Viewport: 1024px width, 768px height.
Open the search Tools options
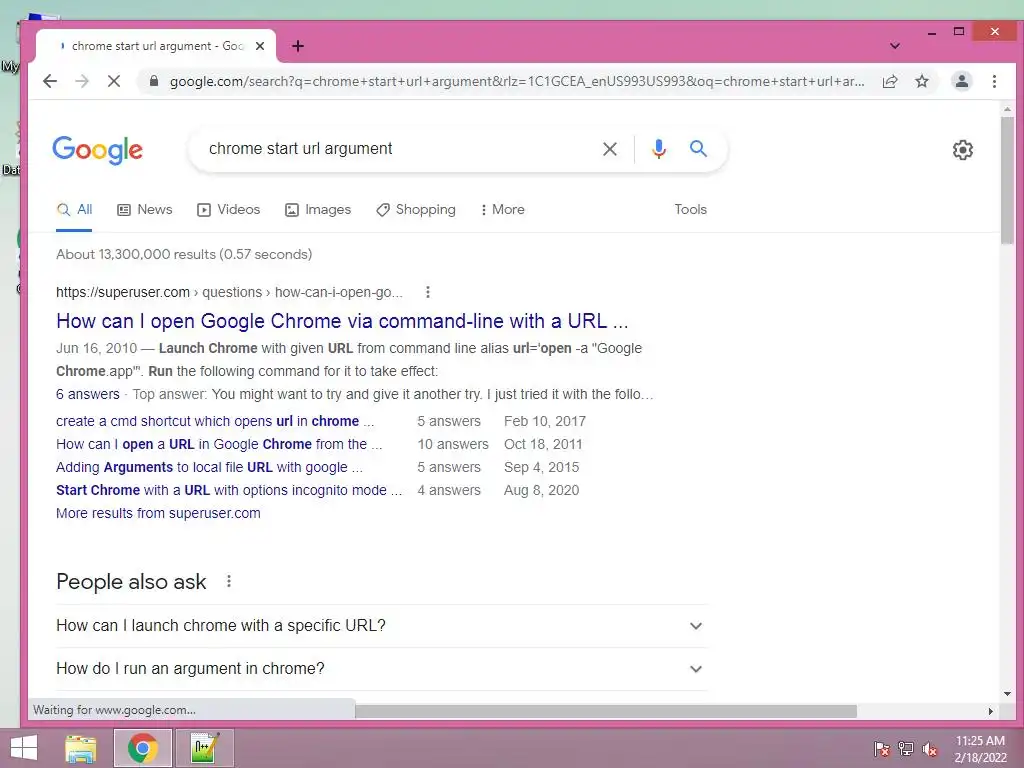[690, 210]
